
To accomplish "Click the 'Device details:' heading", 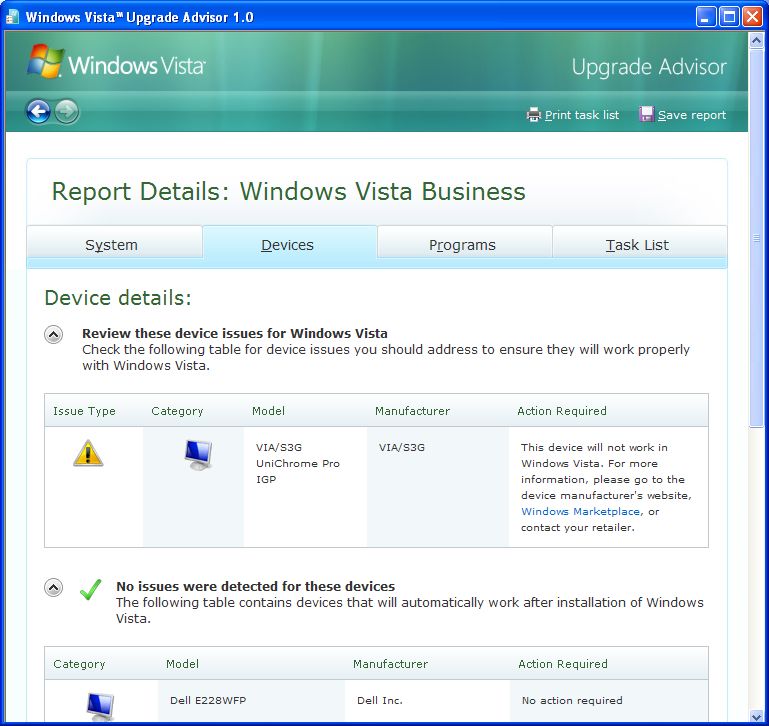I will pos(118,297).
